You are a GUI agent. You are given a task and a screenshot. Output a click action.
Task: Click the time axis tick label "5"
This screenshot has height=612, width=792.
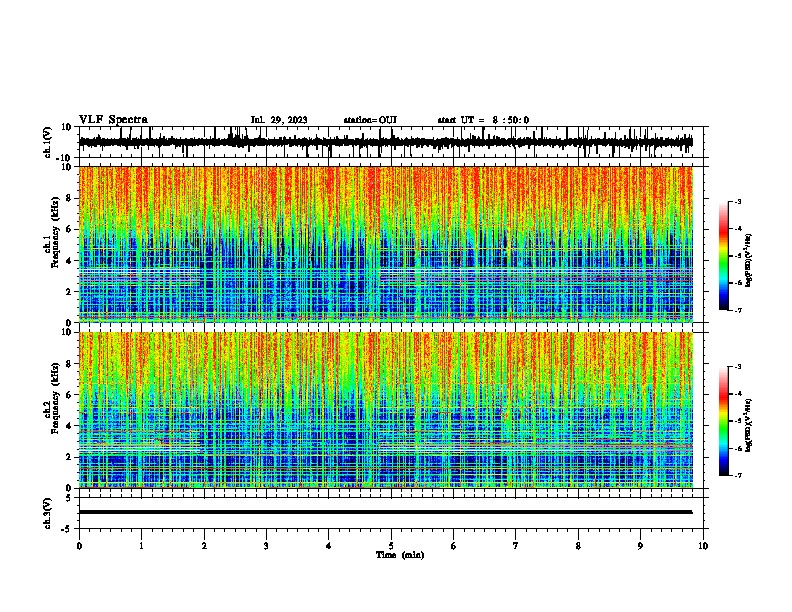pos(391,546)
